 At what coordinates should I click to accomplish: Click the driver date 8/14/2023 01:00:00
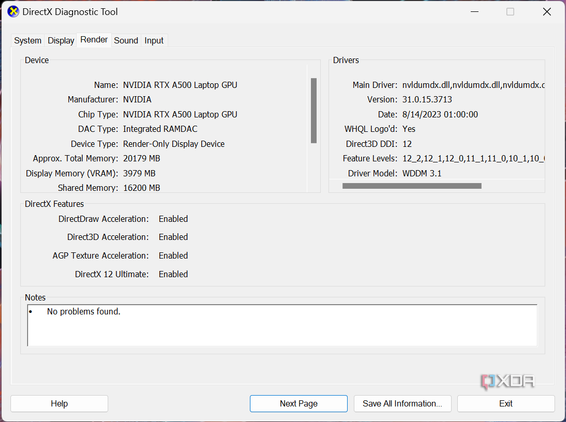[x=440, y=114]
